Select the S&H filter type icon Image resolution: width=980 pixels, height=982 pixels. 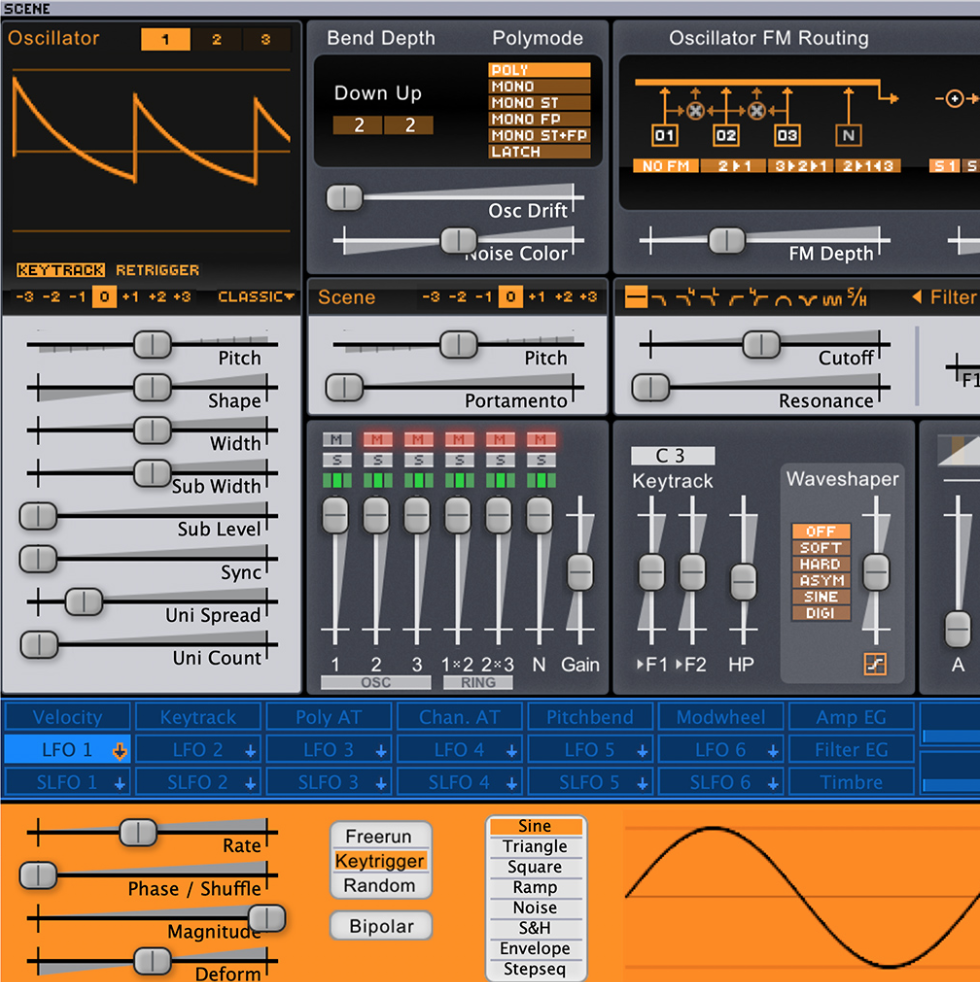pyautogui.click(x=858, y=297)
